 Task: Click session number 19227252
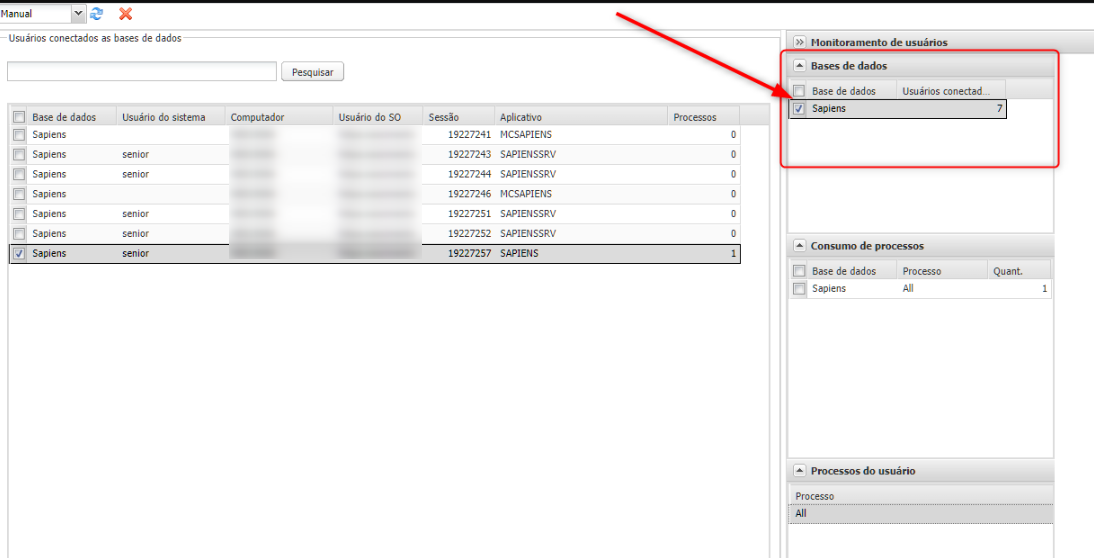point(470,234)
